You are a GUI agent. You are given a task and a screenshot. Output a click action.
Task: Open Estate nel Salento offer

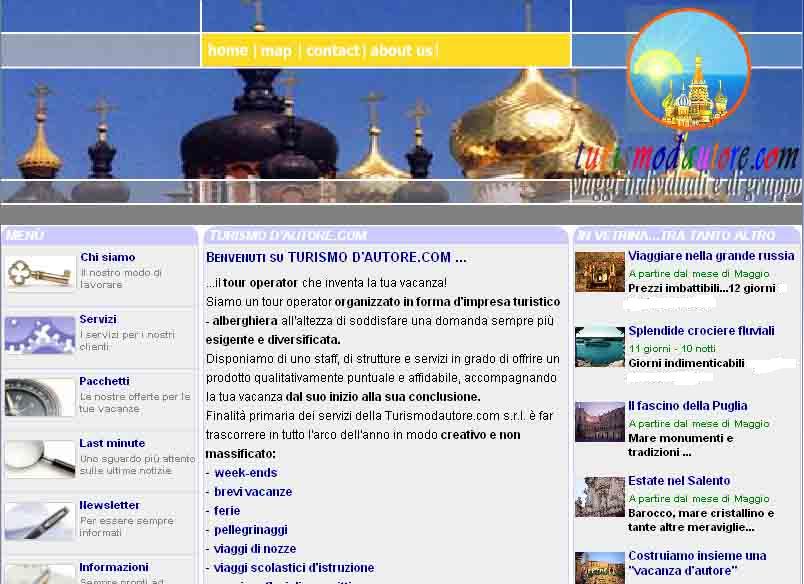point(679,480)
